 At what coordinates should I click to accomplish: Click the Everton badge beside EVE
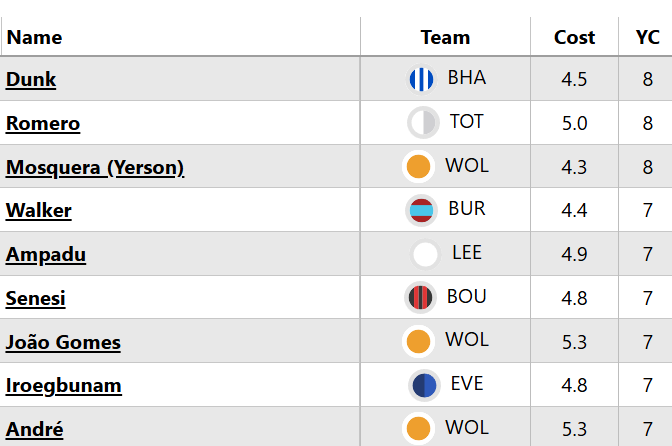click(423, 385)
